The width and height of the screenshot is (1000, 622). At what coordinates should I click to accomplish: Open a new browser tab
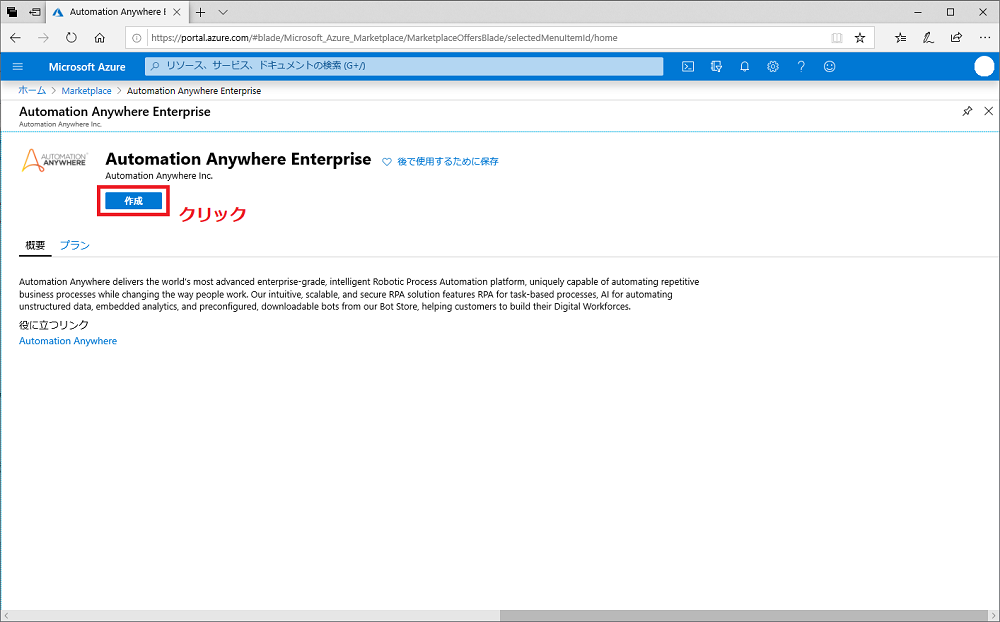pyautogui.click(x=200, y=12)
